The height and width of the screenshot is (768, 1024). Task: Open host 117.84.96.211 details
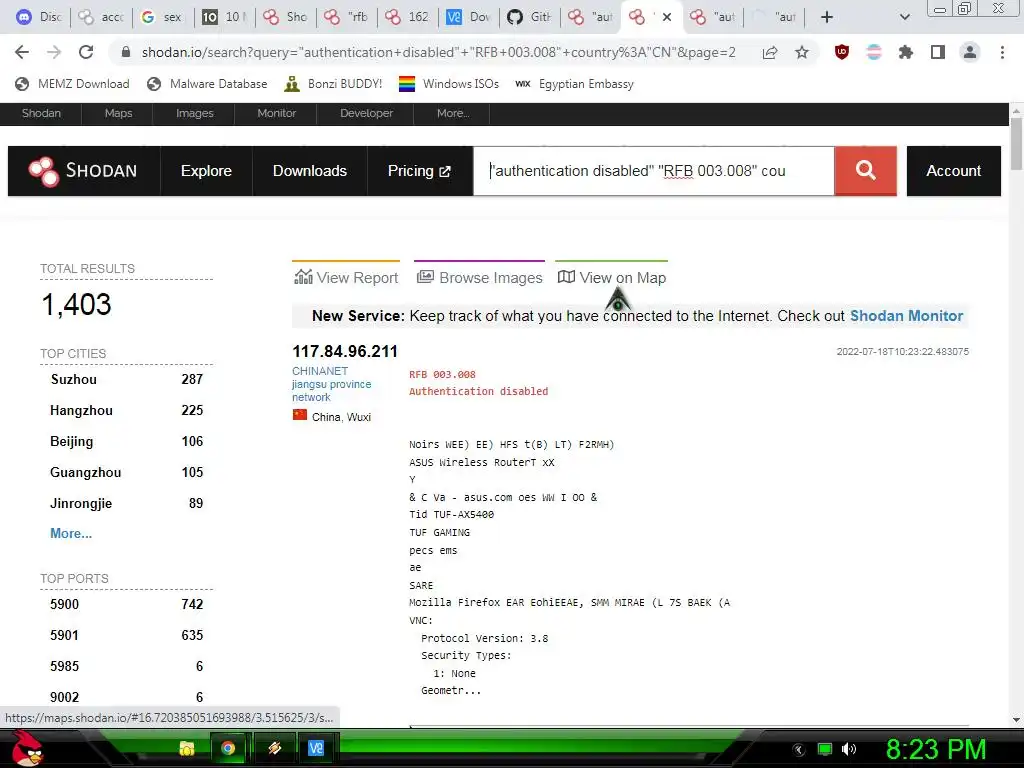pyautogui.click(x=345, y=351)
